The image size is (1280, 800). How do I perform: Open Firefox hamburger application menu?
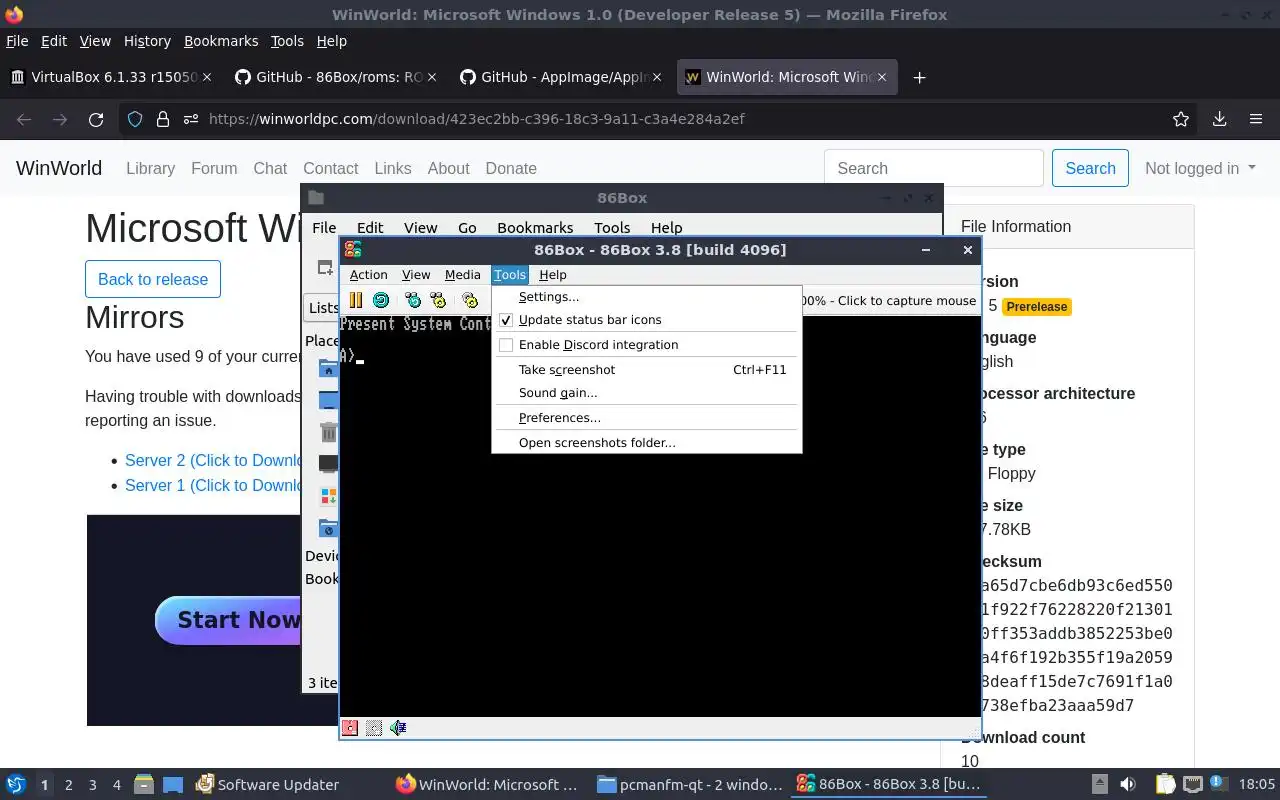tap(1256, 119)
